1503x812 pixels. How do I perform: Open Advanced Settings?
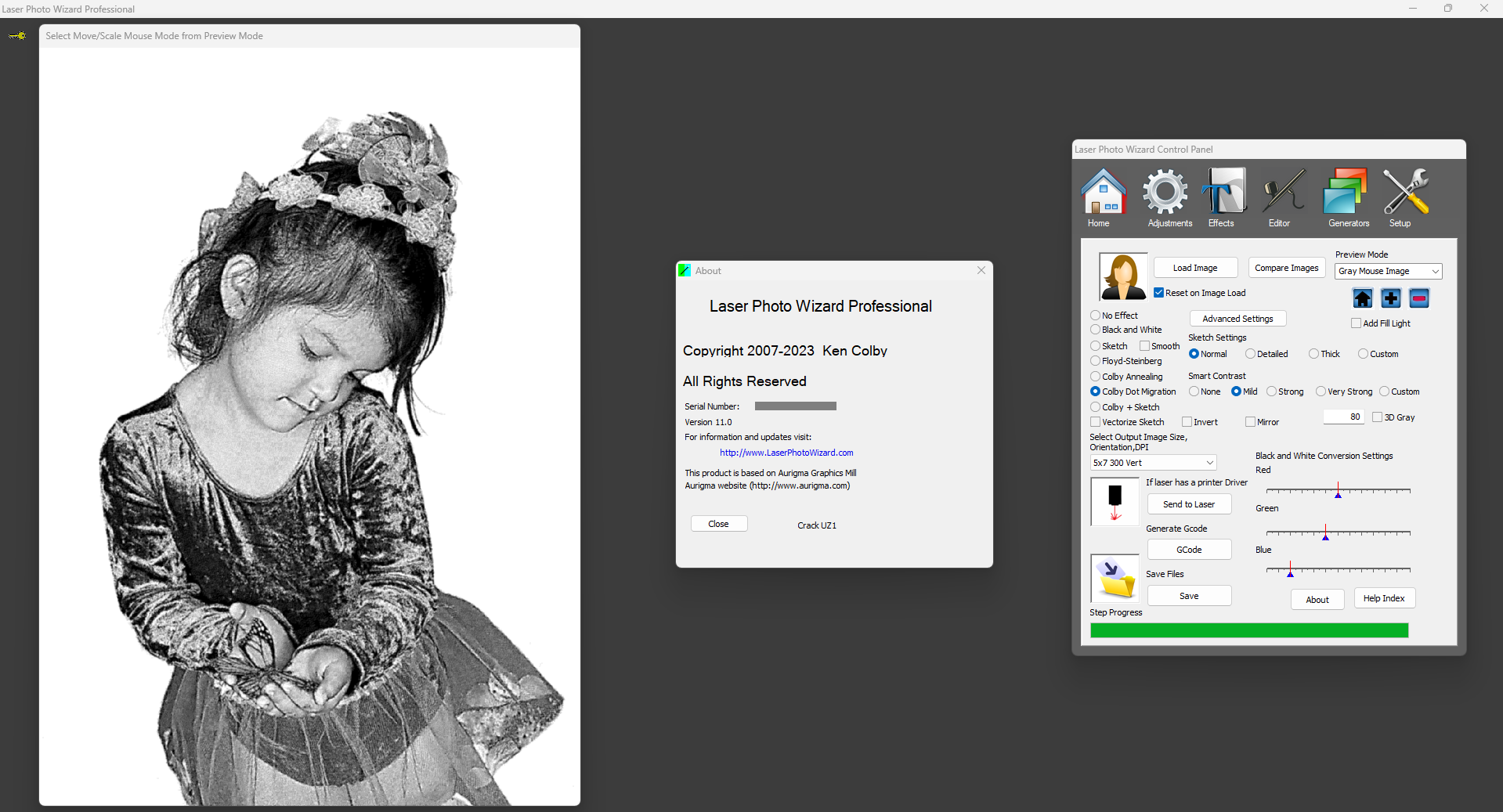[x=1237, y=319]
